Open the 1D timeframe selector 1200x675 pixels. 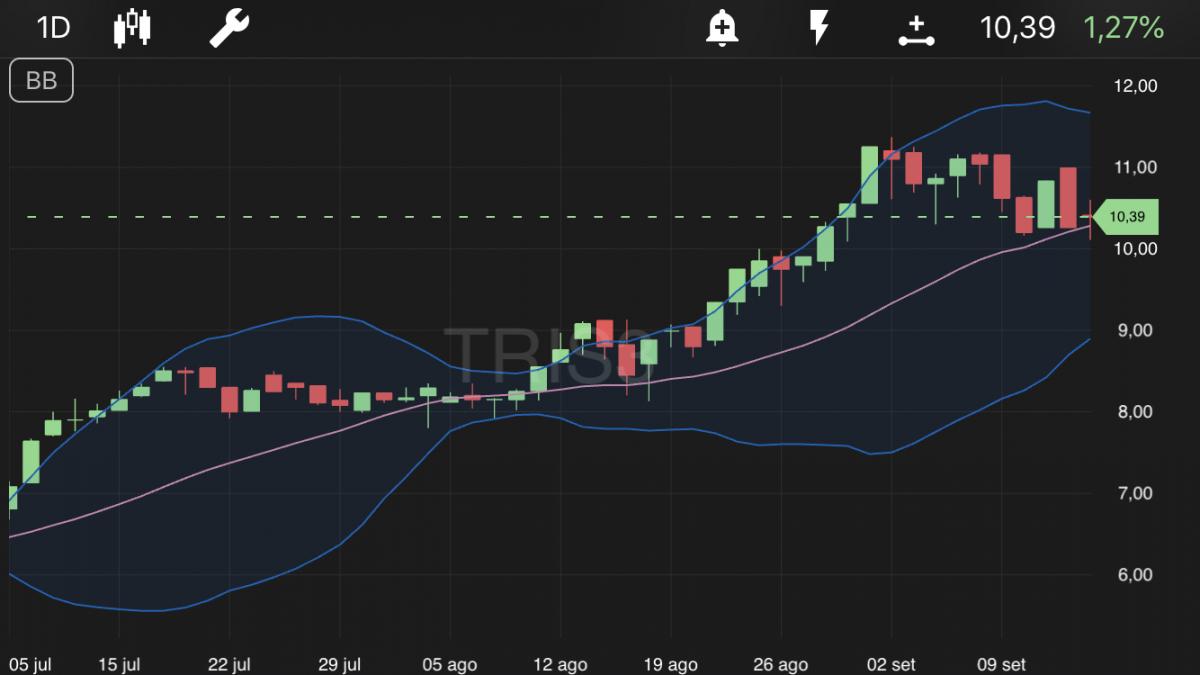pos(52,27)
